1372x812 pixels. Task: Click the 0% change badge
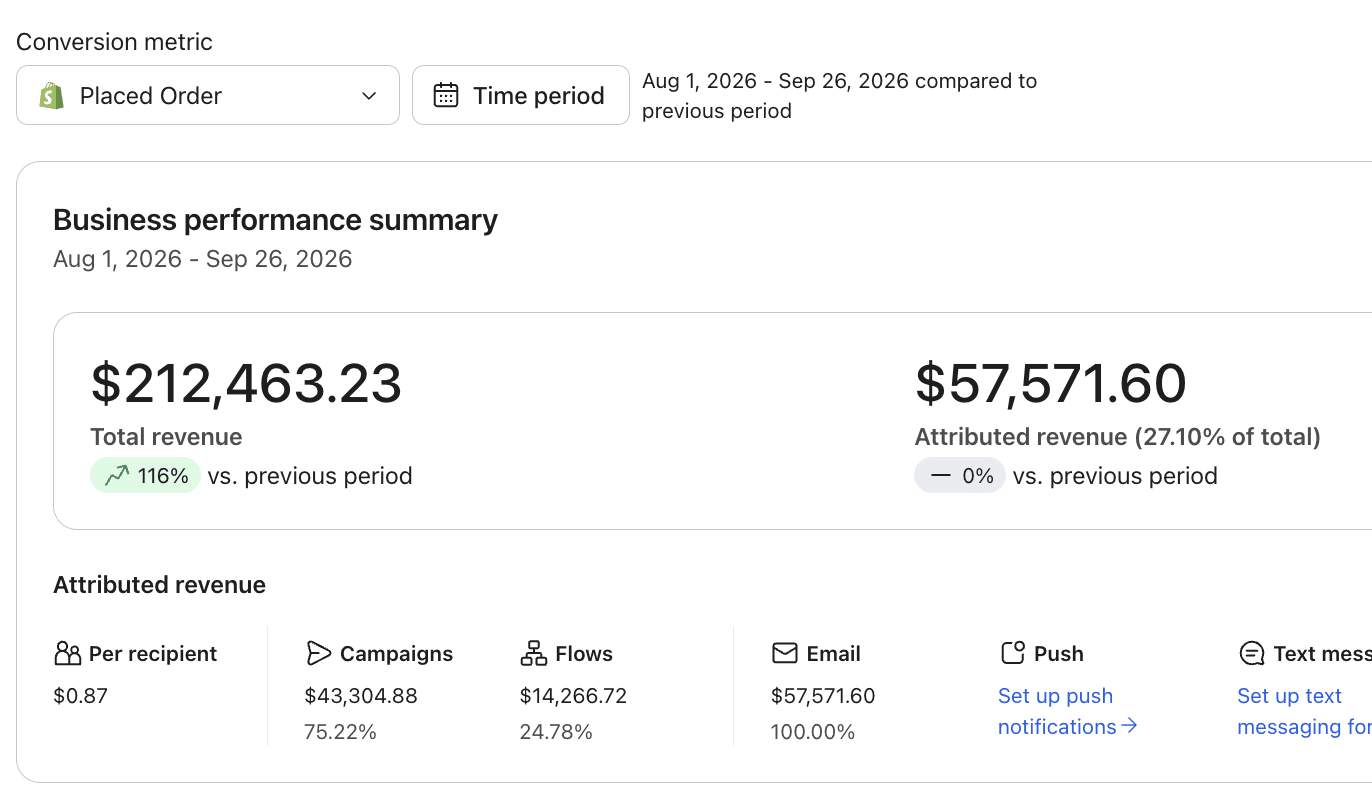tap(960, 476)
